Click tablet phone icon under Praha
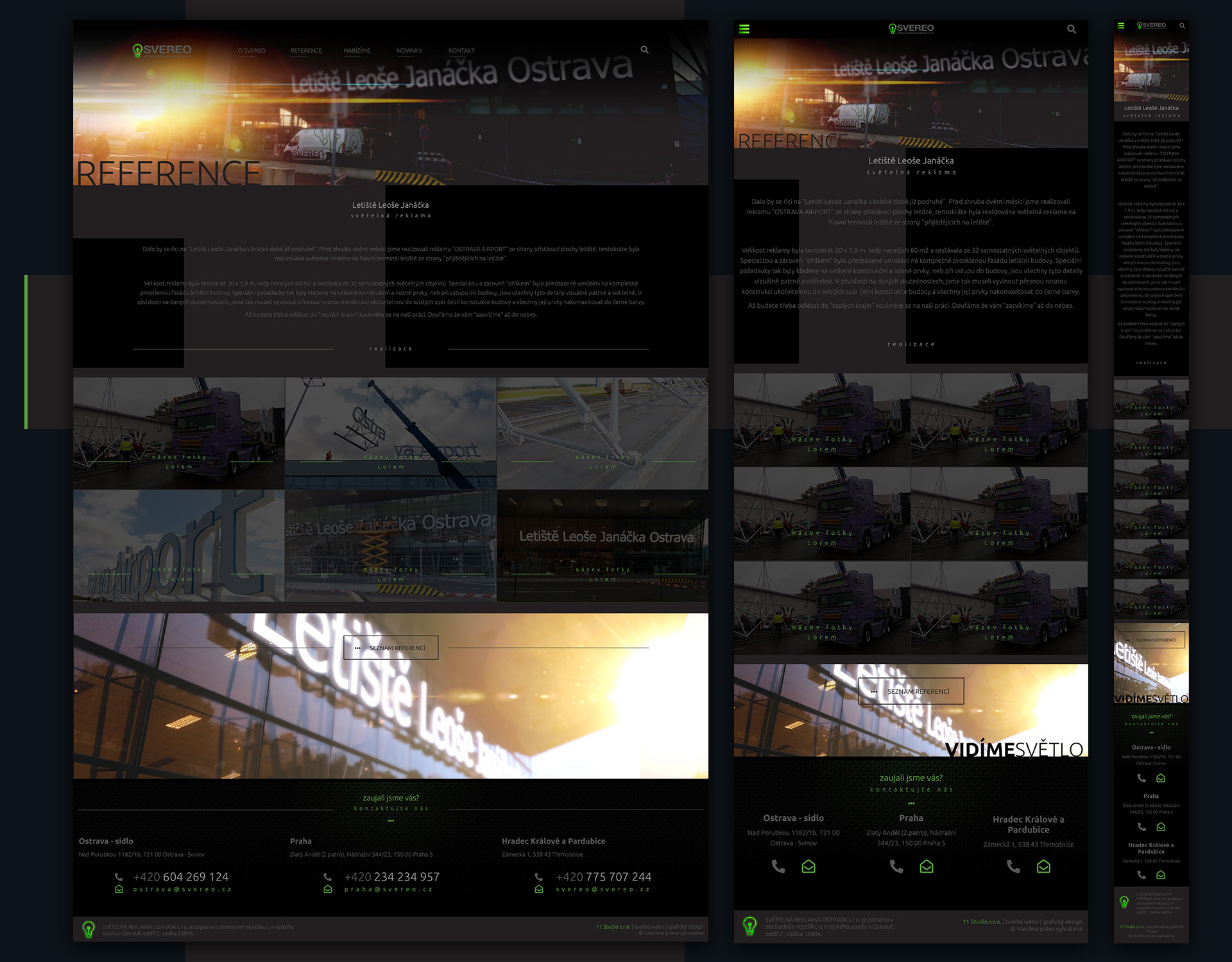This screenshot has width=1232, height=962. tap(896, 866)
